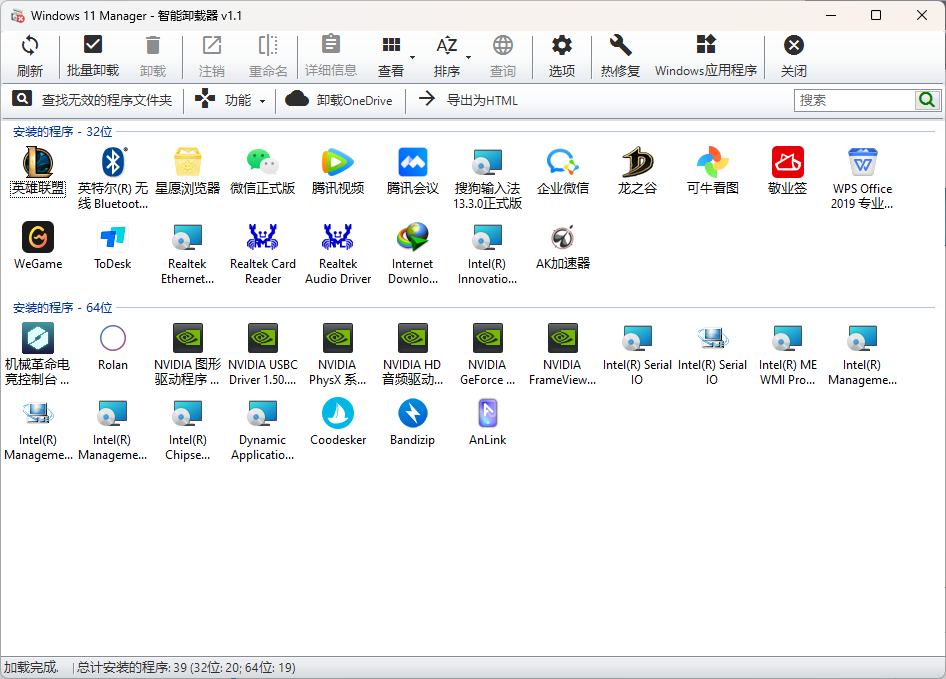946x679 pixels.
Task: Click 查找无效的程序文件夹 button
Action: pyautogui.click(x=93, y=100)
